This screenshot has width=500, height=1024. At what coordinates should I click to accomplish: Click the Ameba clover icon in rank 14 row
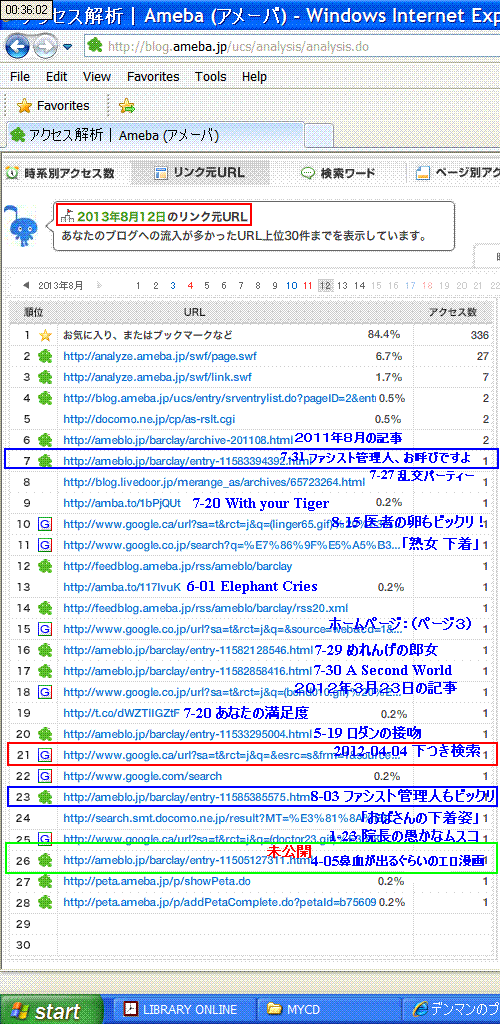tap(45, 607)
